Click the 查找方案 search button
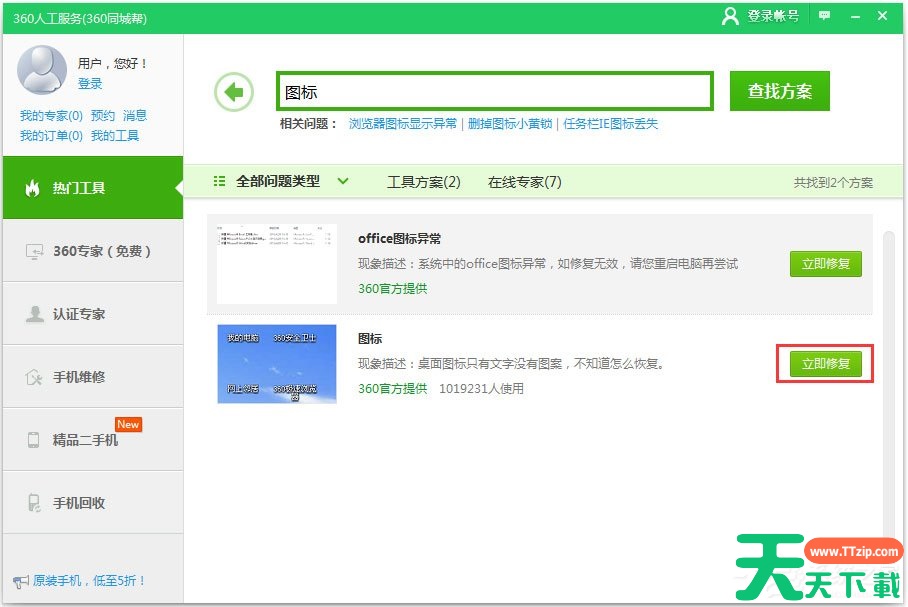This screenshot has height=607, width=908. [x=780, y=92]
